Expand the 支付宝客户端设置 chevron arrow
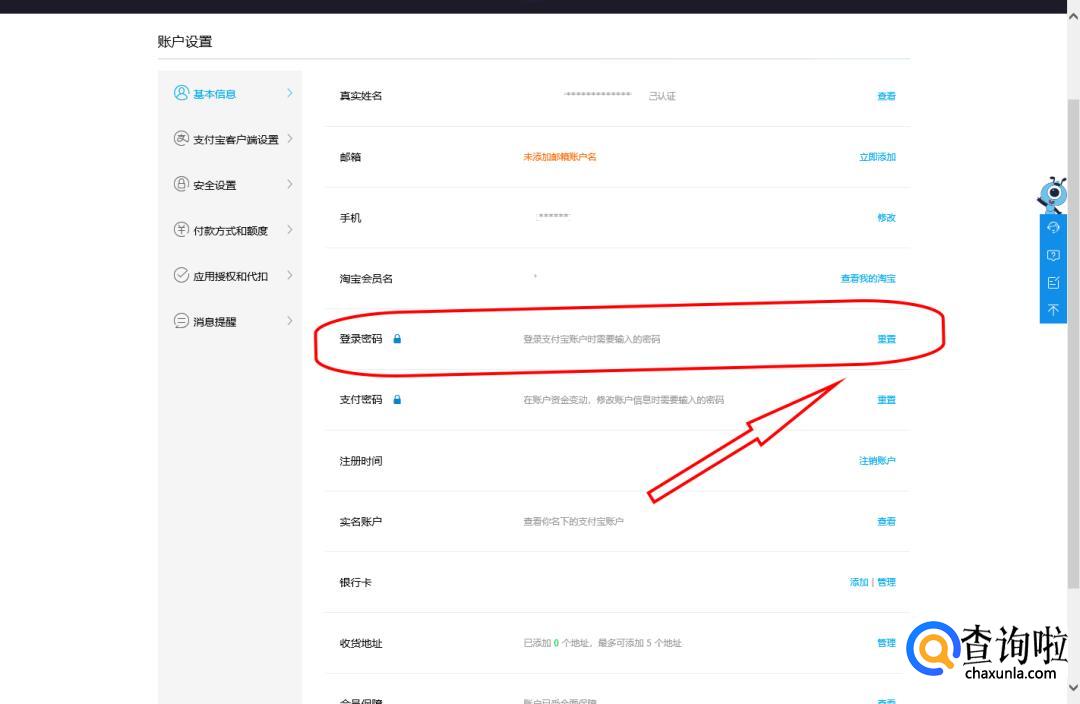 point(289,138)
